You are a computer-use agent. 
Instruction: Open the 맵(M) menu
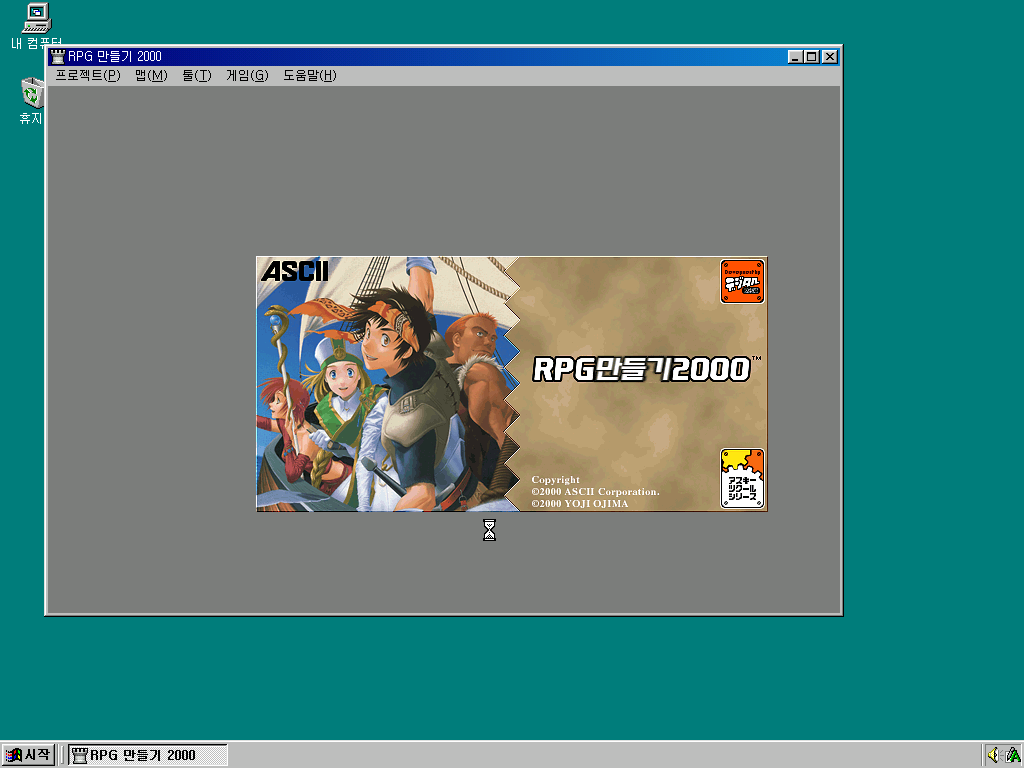coord(151,76)
